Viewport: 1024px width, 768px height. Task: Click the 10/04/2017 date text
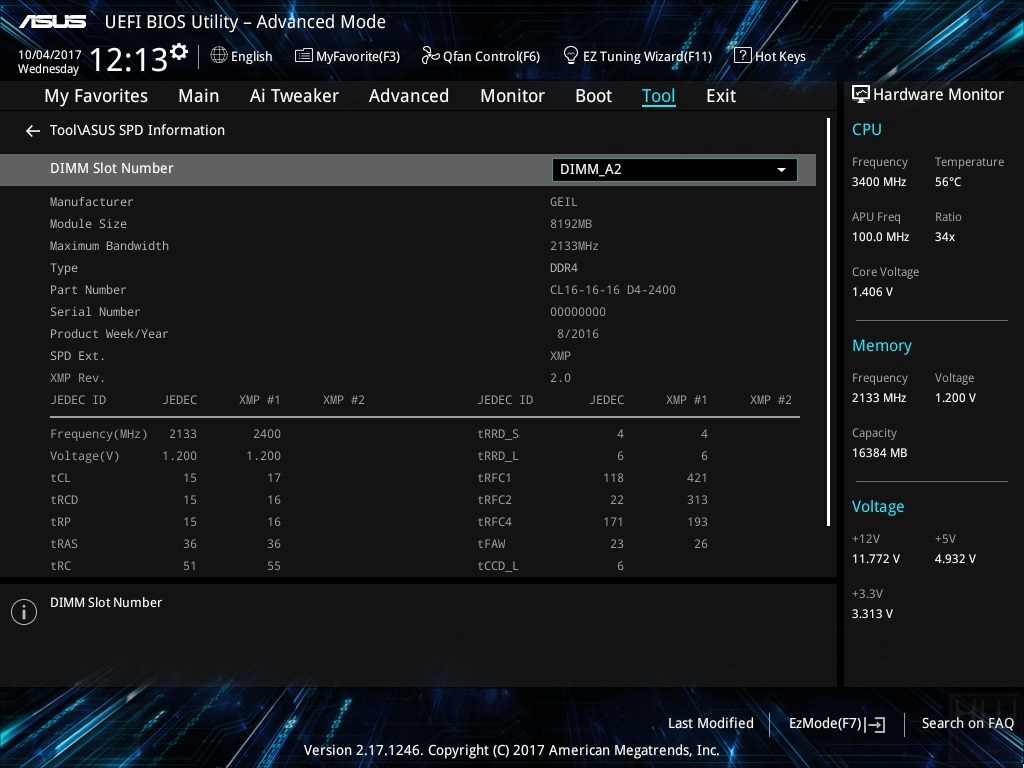(x=50, y=55)
